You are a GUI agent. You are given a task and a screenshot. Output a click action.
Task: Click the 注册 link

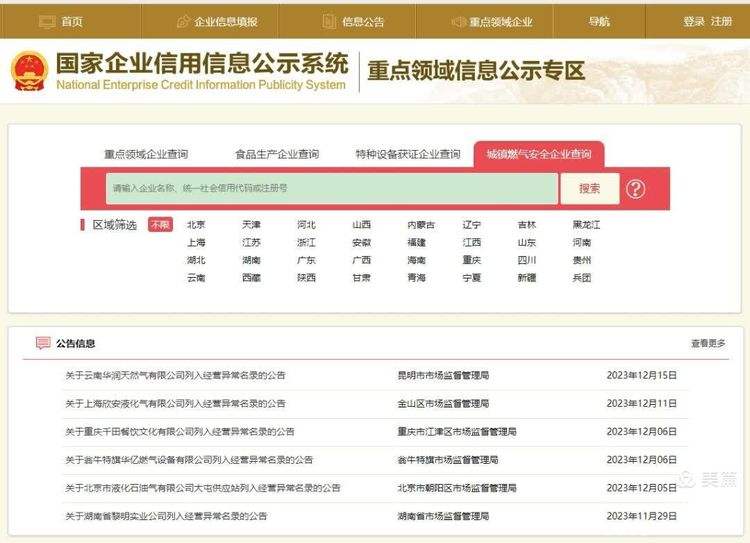point(721,22)
